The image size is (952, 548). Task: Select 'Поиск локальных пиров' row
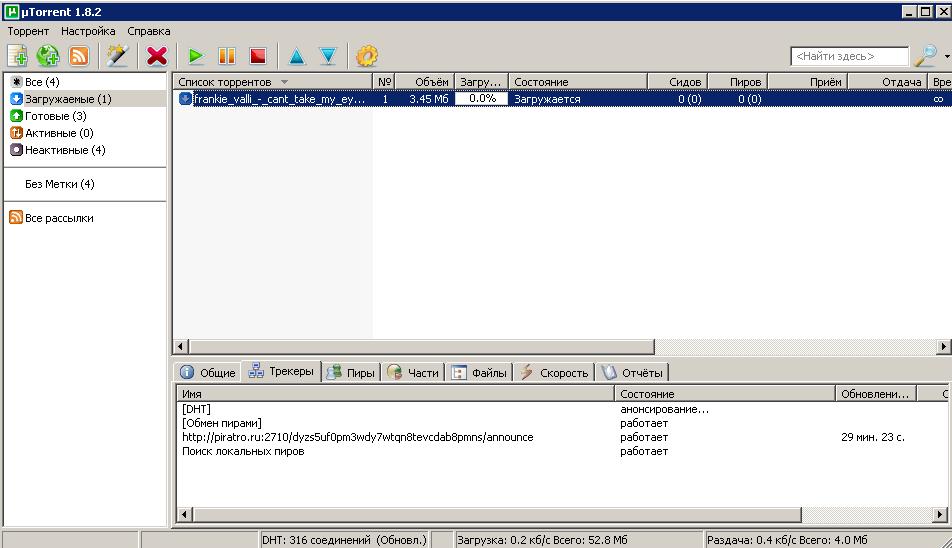tap(562, 451)
